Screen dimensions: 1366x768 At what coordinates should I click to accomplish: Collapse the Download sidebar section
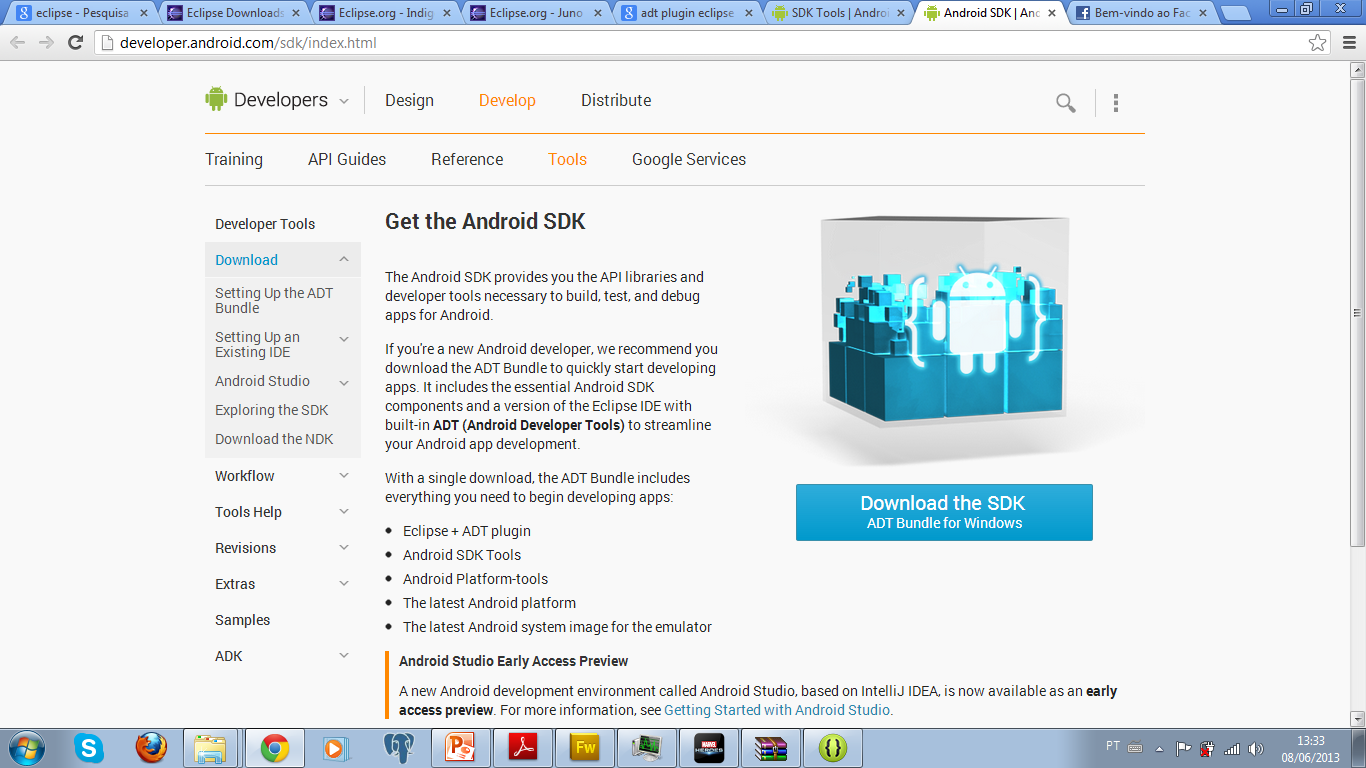pos(343,259)
